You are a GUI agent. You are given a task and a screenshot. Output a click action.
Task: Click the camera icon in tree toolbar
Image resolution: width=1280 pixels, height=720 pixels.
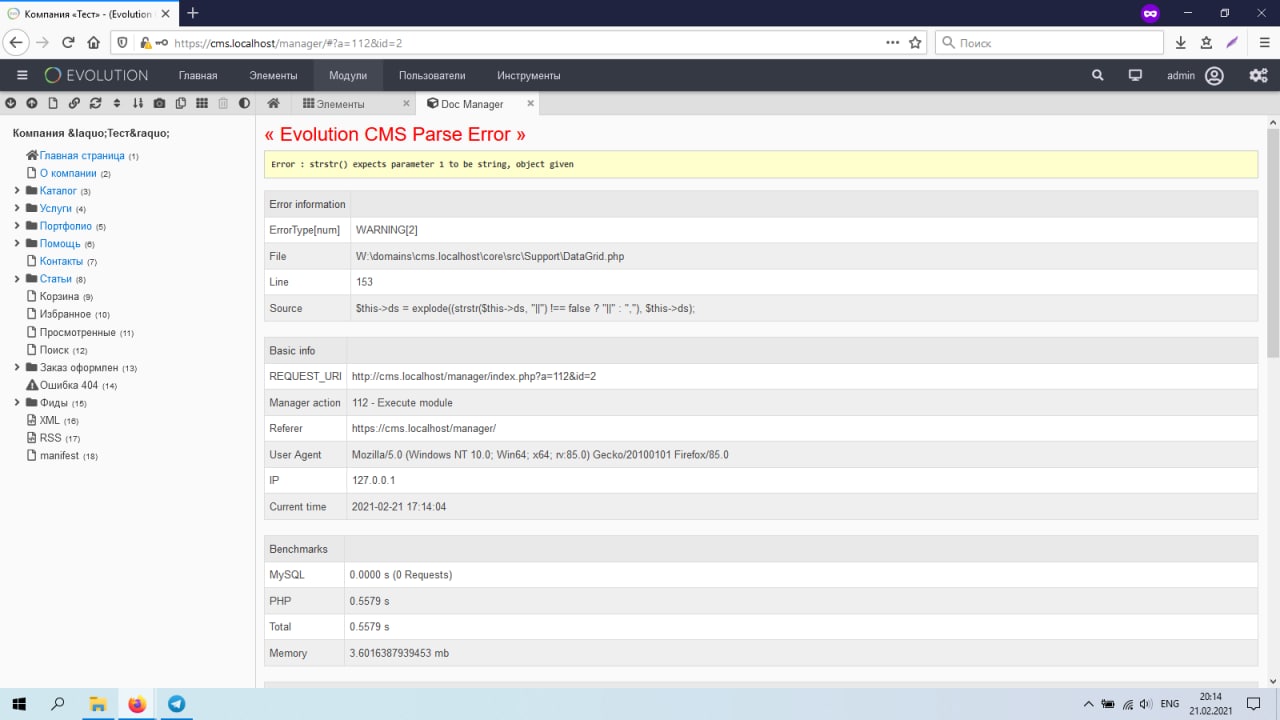pyautogui.click(x=159, y=103)
